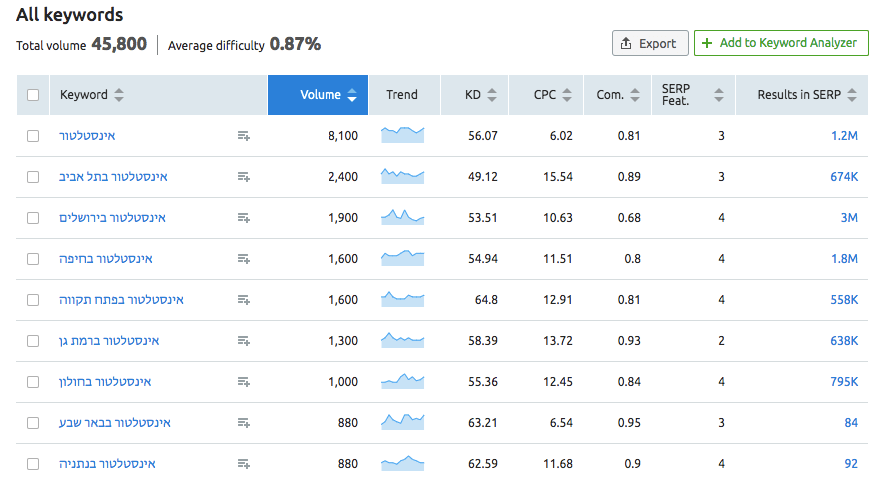Click add-to-list icon for אינסטלטור בירושלים
Image resolution: width=893 pixels, height=484 pixels.
pos(244,218)
